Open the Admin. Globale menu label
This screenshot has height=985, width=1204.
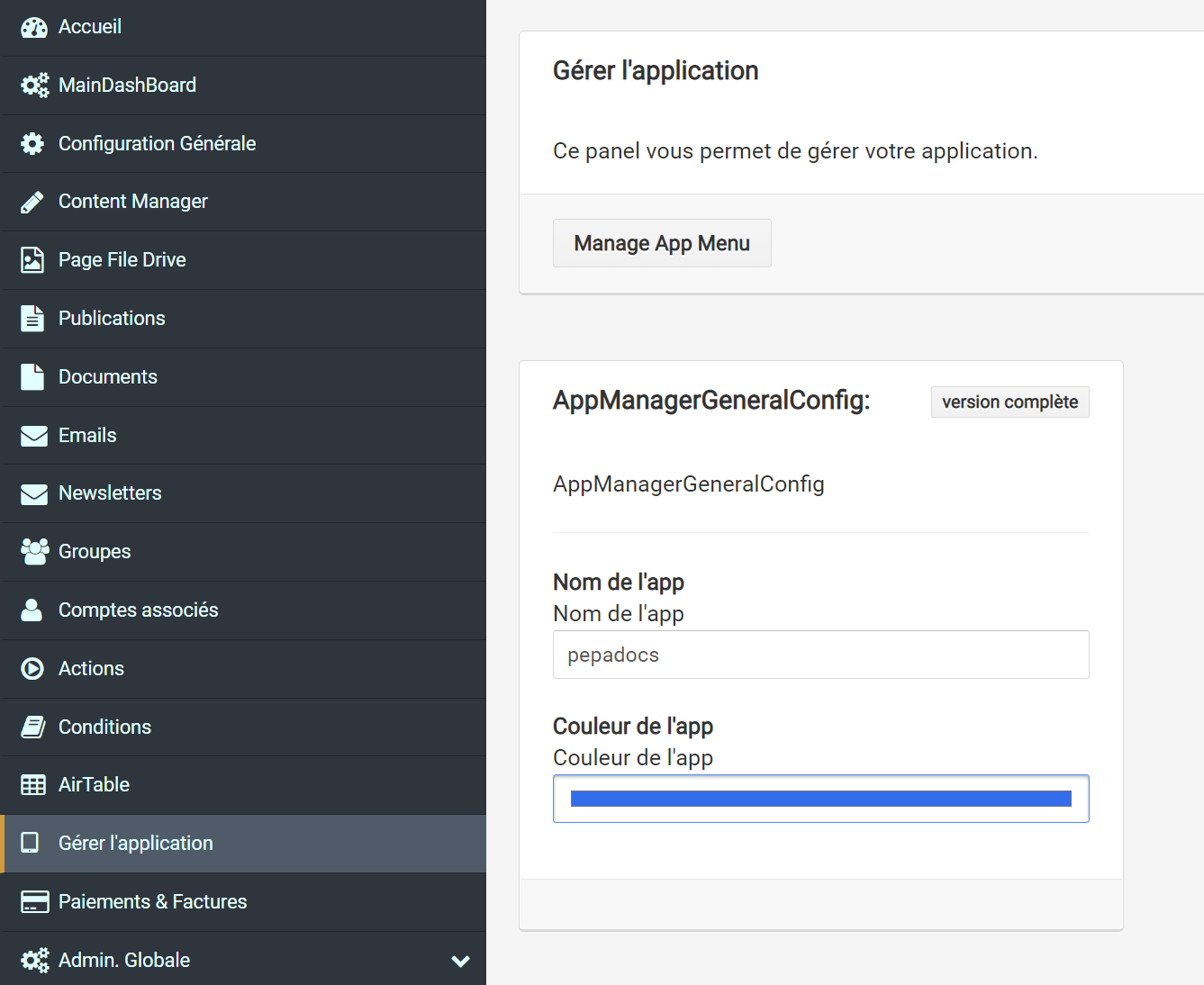pyautogui.click(x=124, y=961)
